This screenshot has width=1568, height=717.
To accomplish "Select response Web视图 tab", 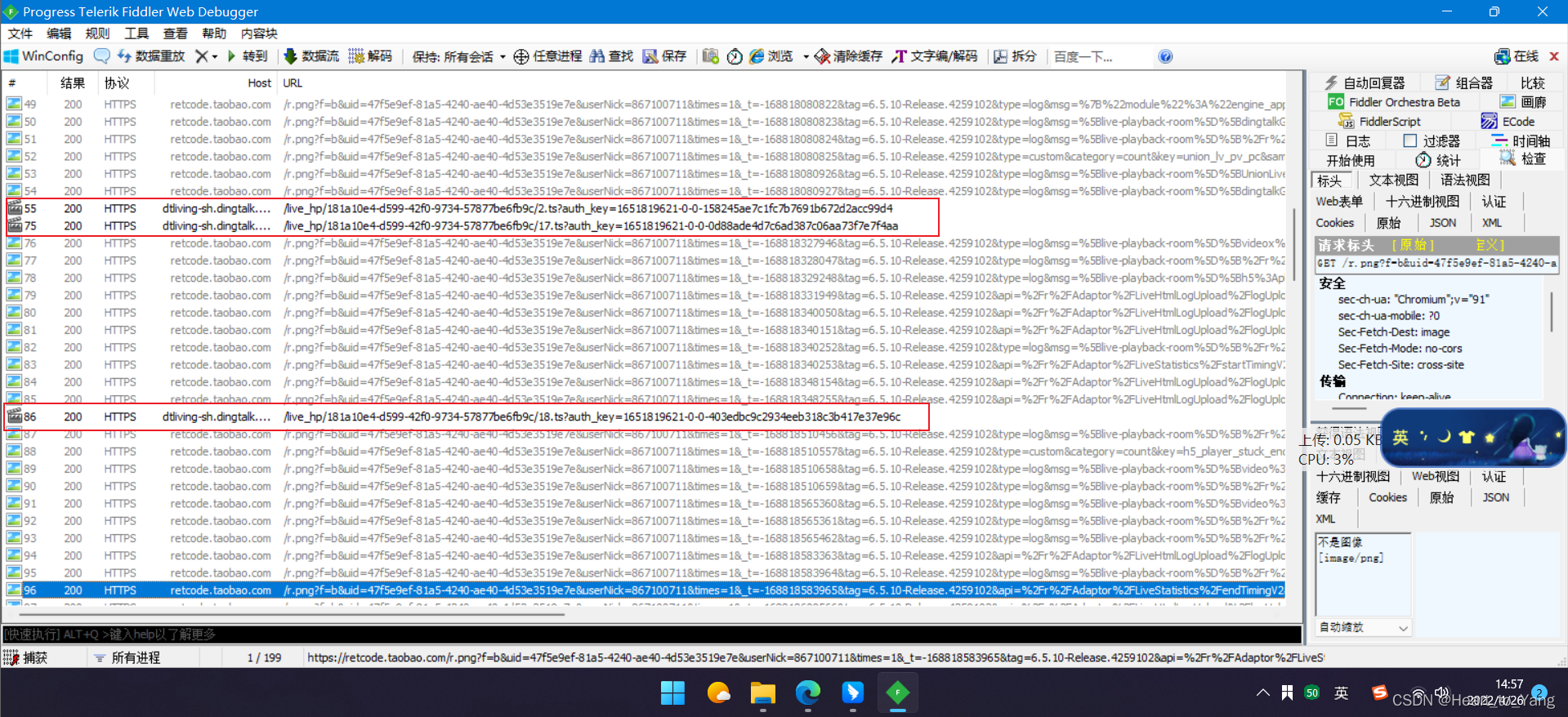I will click(1436, 477).
